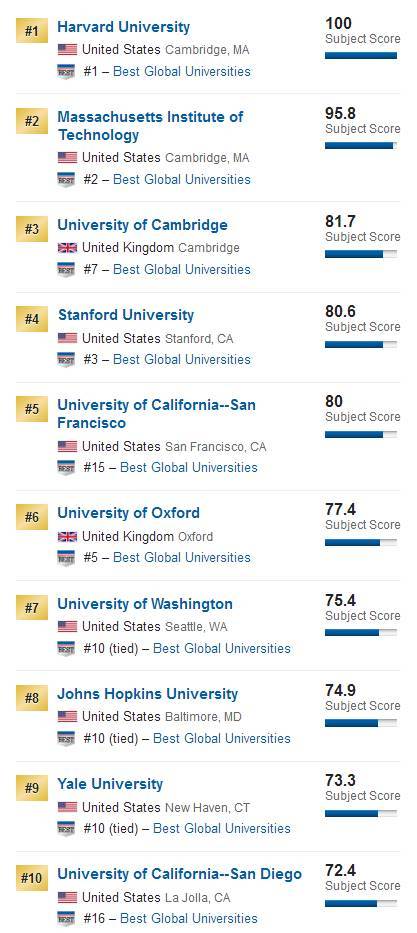
Task: Click Best Global Universities link under Johns Hopkins
Action: [x=222, y=738]
